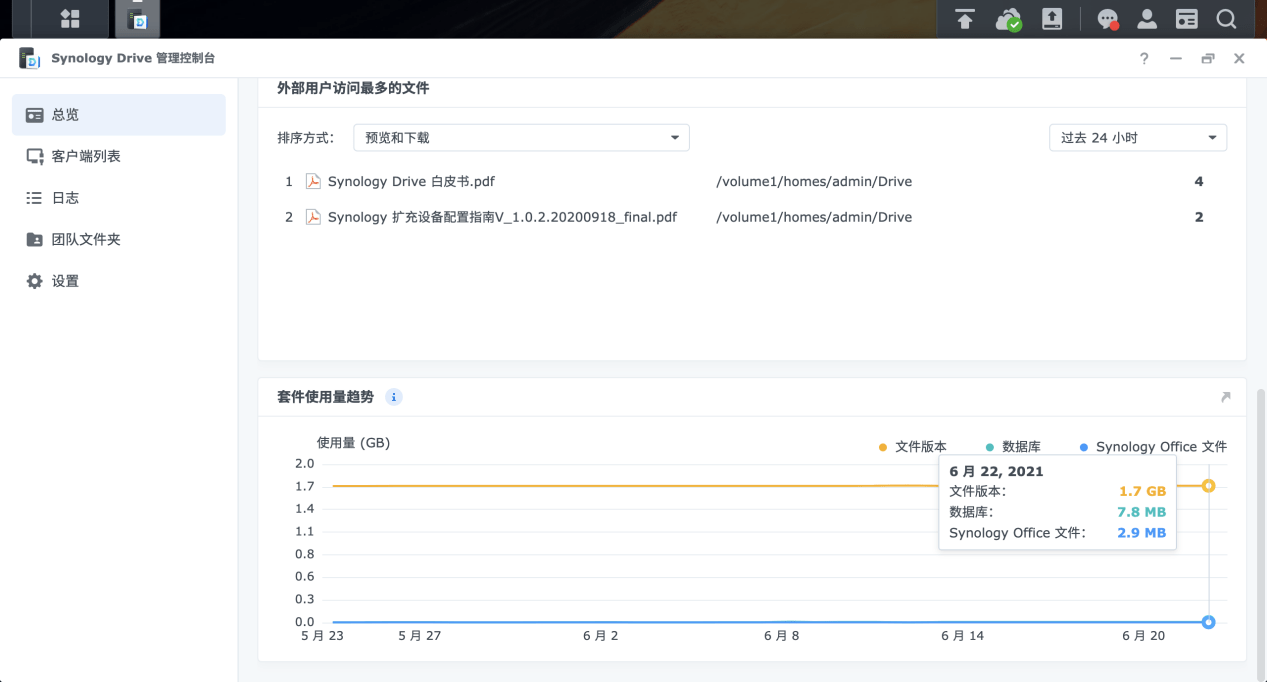Click the access count 4 value

tap(1199, 182)
